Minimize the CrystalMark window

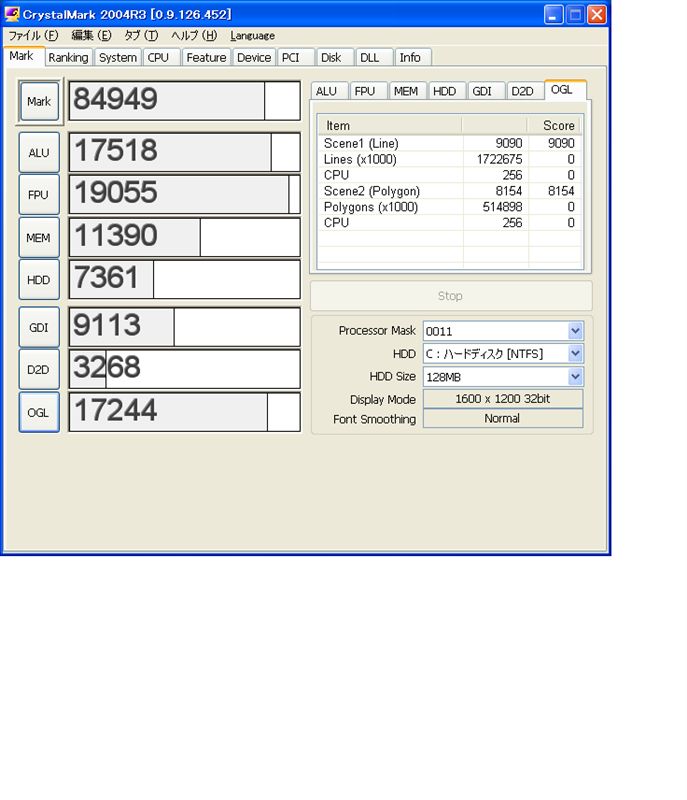coord(554,14)
